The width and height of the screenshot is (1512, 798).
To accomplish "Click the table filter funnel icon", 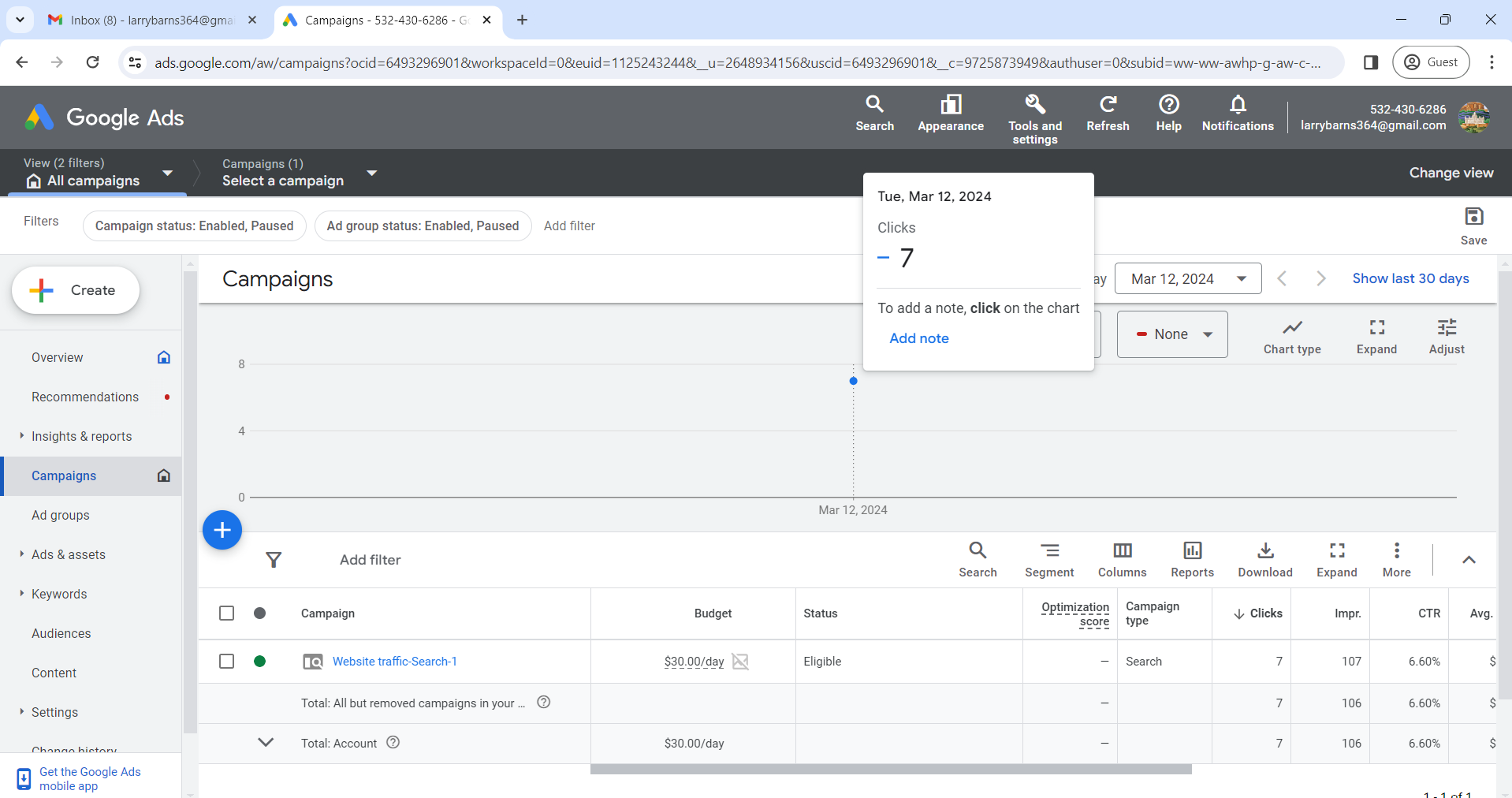I will click(274, 560).
